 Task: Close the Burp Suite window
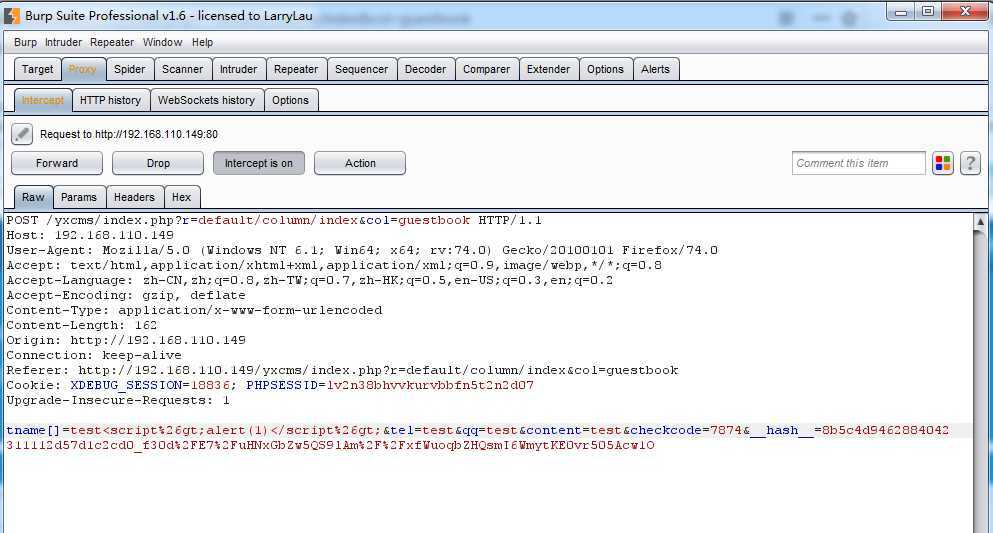965,12
